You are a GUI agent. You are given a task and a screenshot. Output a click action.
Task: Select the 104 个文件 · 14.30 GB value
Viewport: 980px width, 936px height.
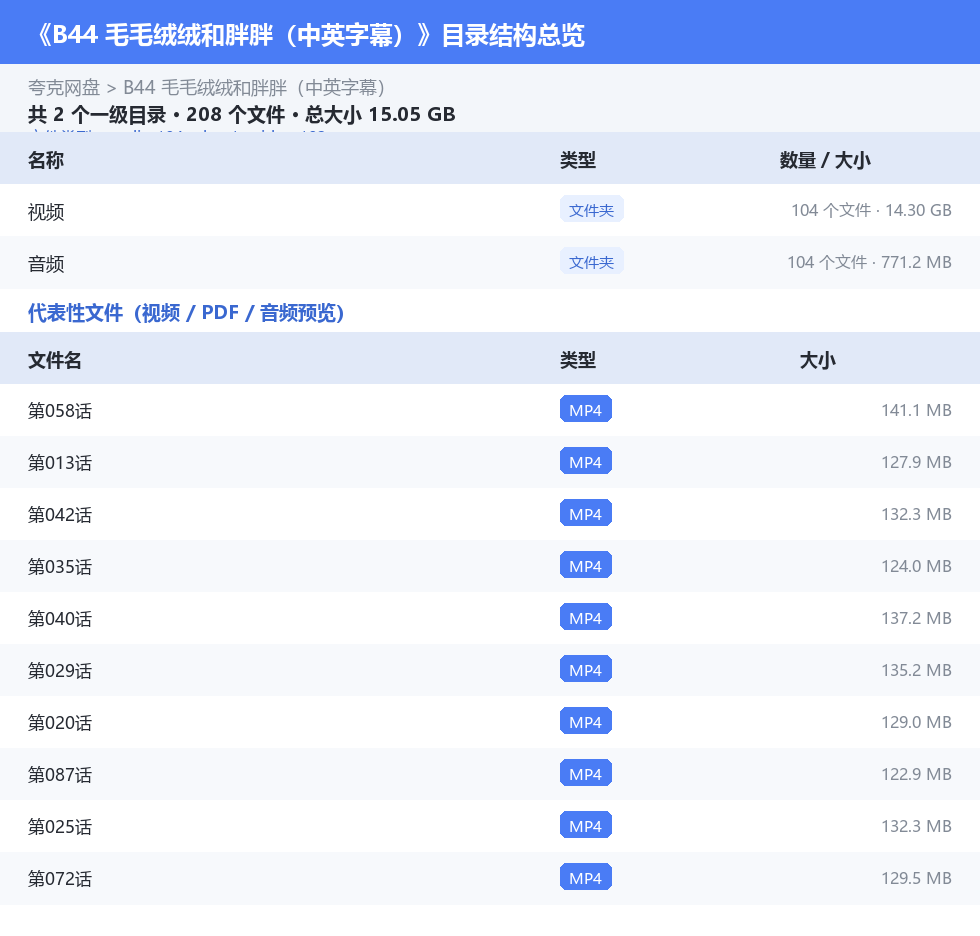click(x=871, y=211)
